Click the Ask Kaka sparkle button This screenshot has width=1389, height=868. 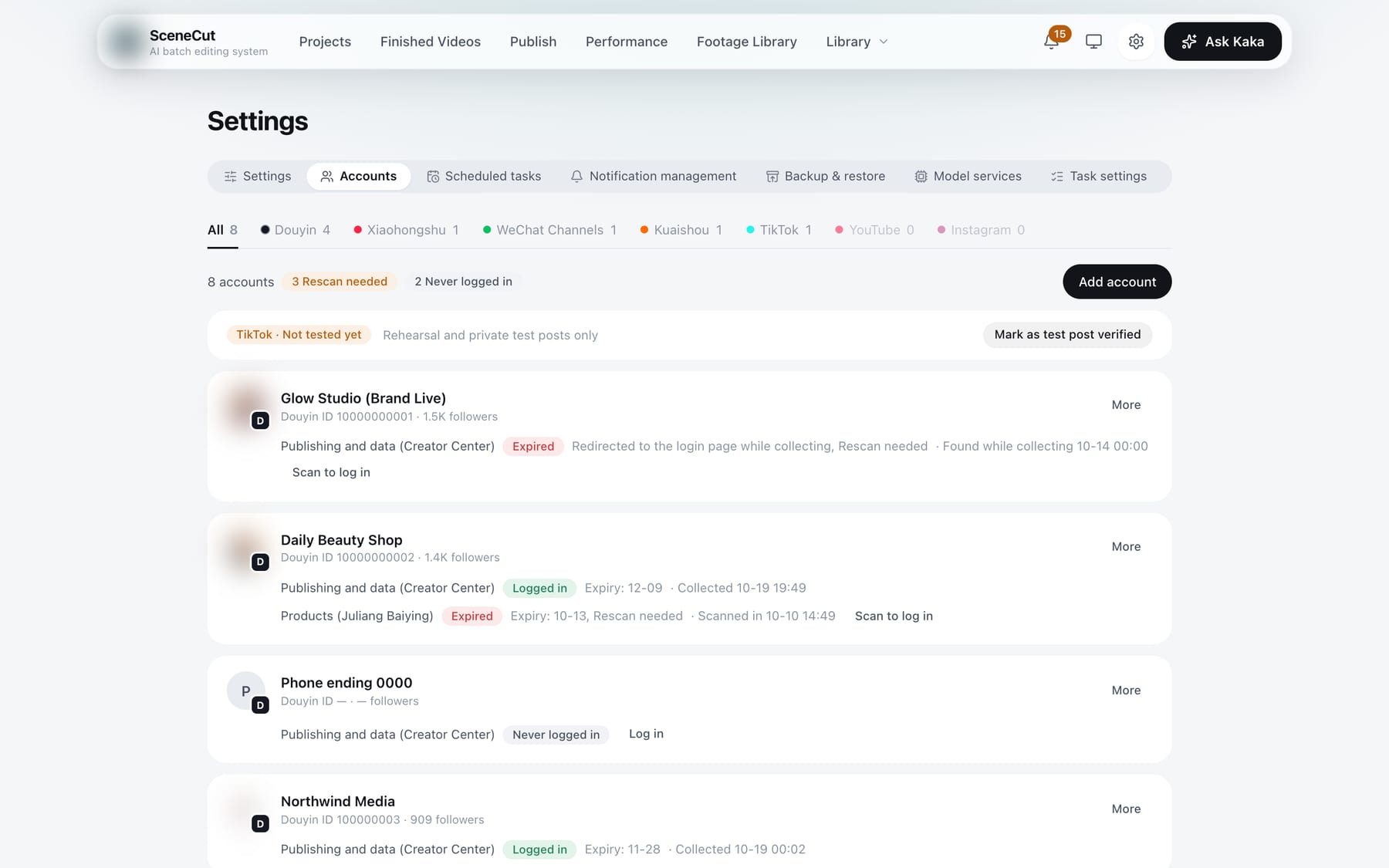click(x=1222, y=42)
